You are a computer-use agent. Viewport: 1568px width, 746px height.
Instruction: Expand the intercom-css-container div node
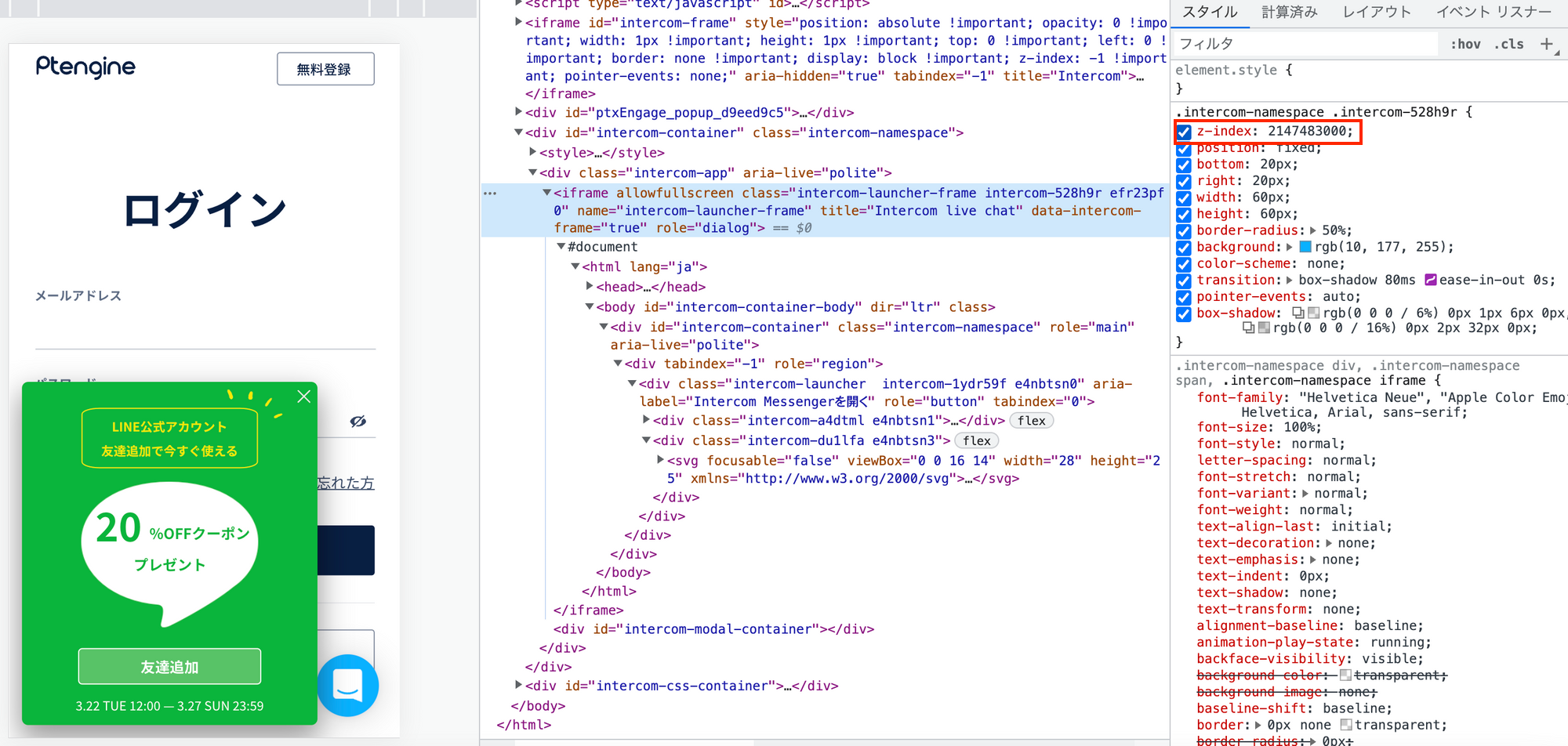518,685
